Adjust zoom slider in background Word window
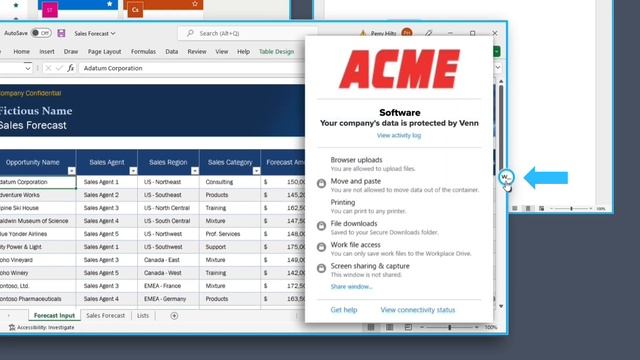Image resolution: width=640 pixels, height=360 pixels. pos(571,209)
